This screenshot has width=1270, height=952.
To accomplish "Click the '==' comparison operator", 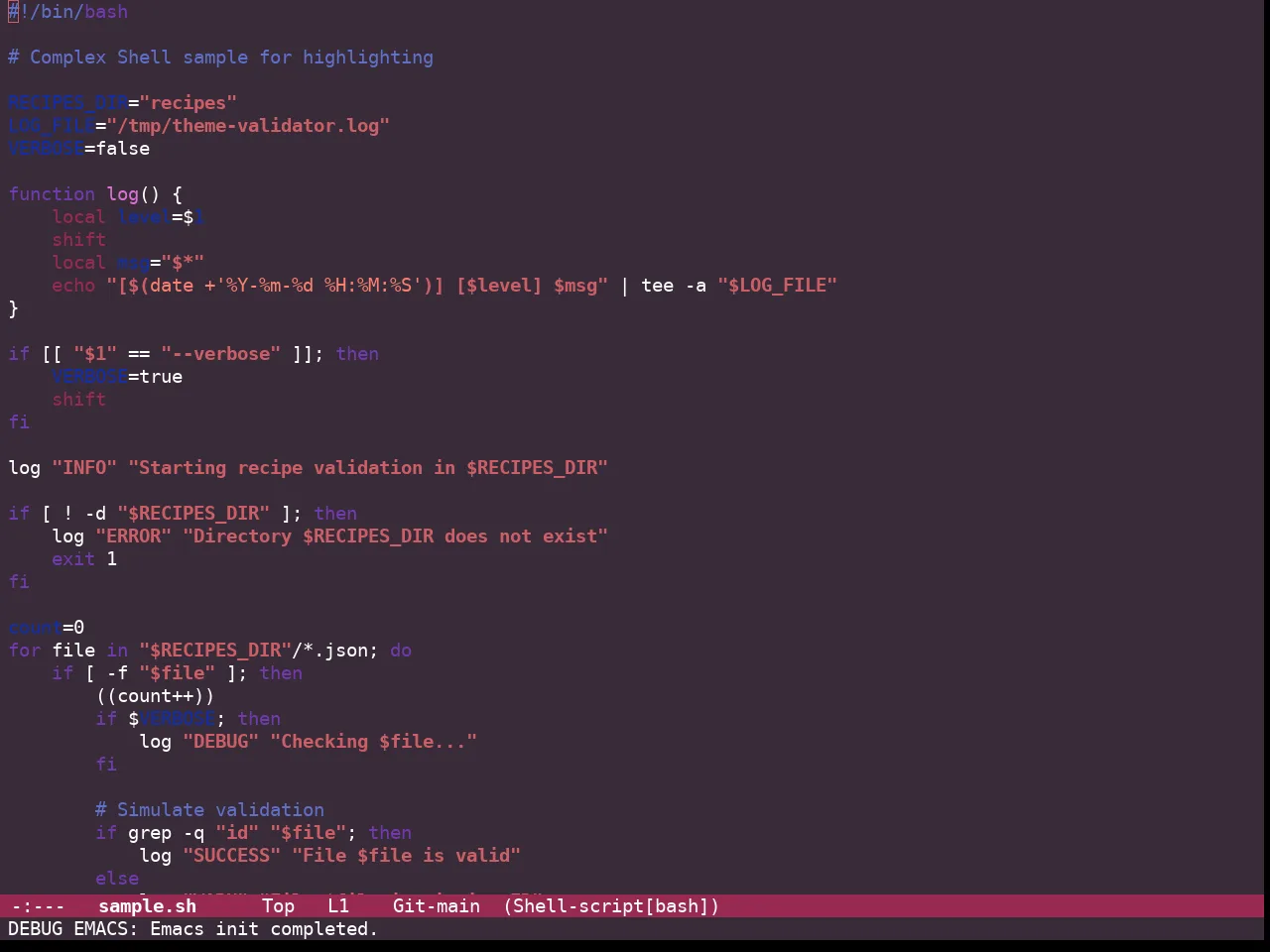I will pyautogui.click(x=139, y=354).
